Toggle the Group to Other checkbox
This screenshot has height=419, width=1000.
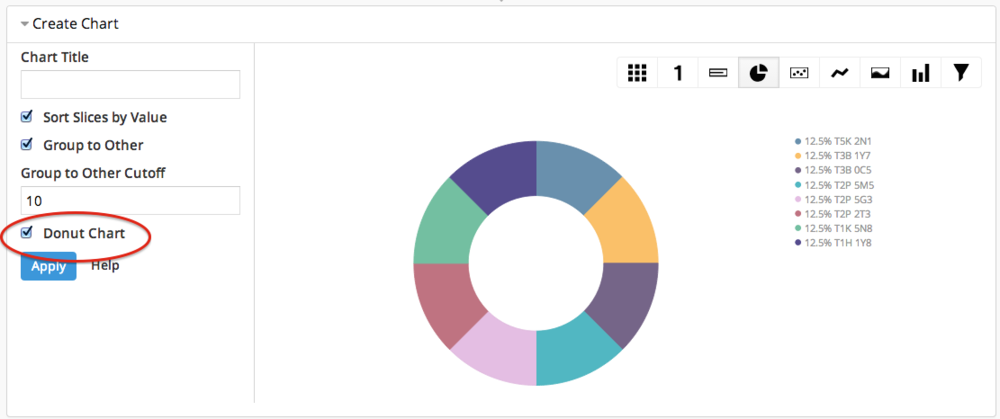click(27, 144)
